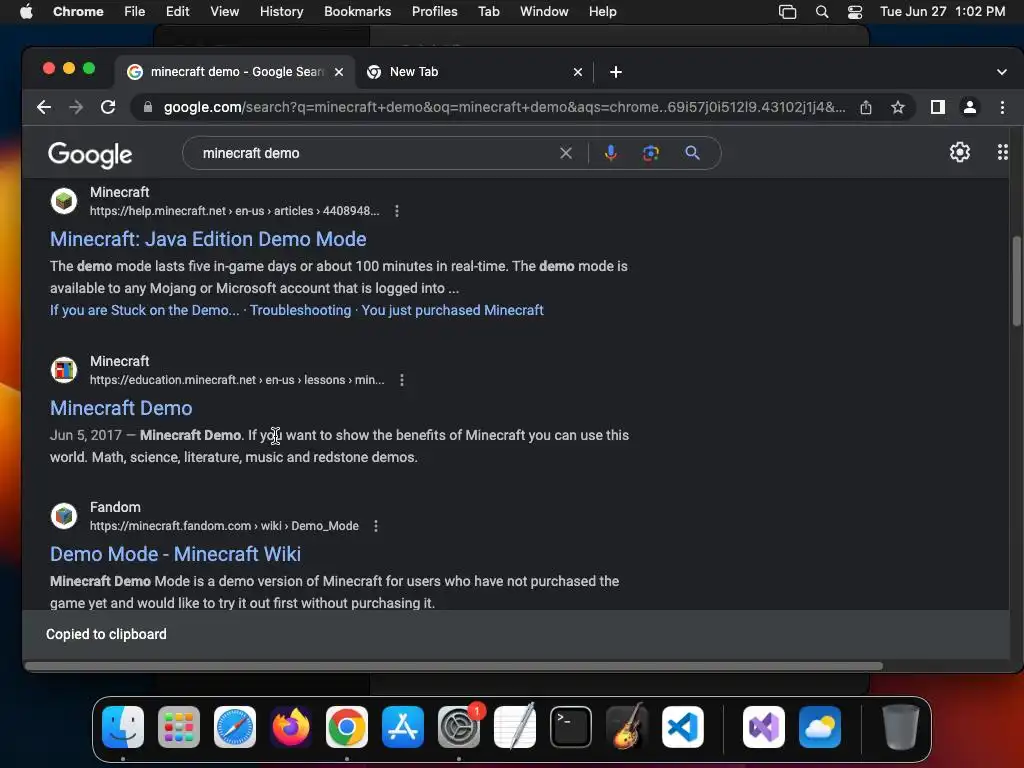Start a voice search with the microphone
Image resolution: width=1024 pixels, height=768 pixels.
[611, 153]
